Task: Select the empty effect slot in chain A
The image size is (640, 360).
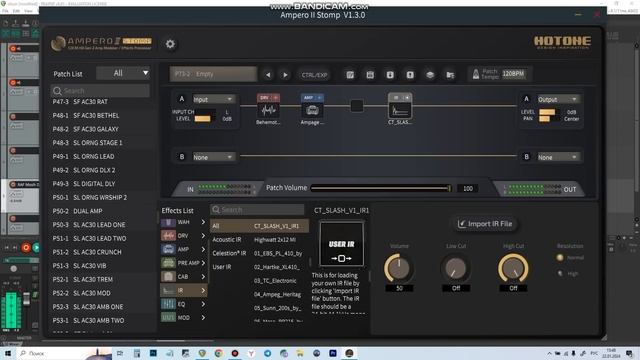Action: [x=357, y=106]
